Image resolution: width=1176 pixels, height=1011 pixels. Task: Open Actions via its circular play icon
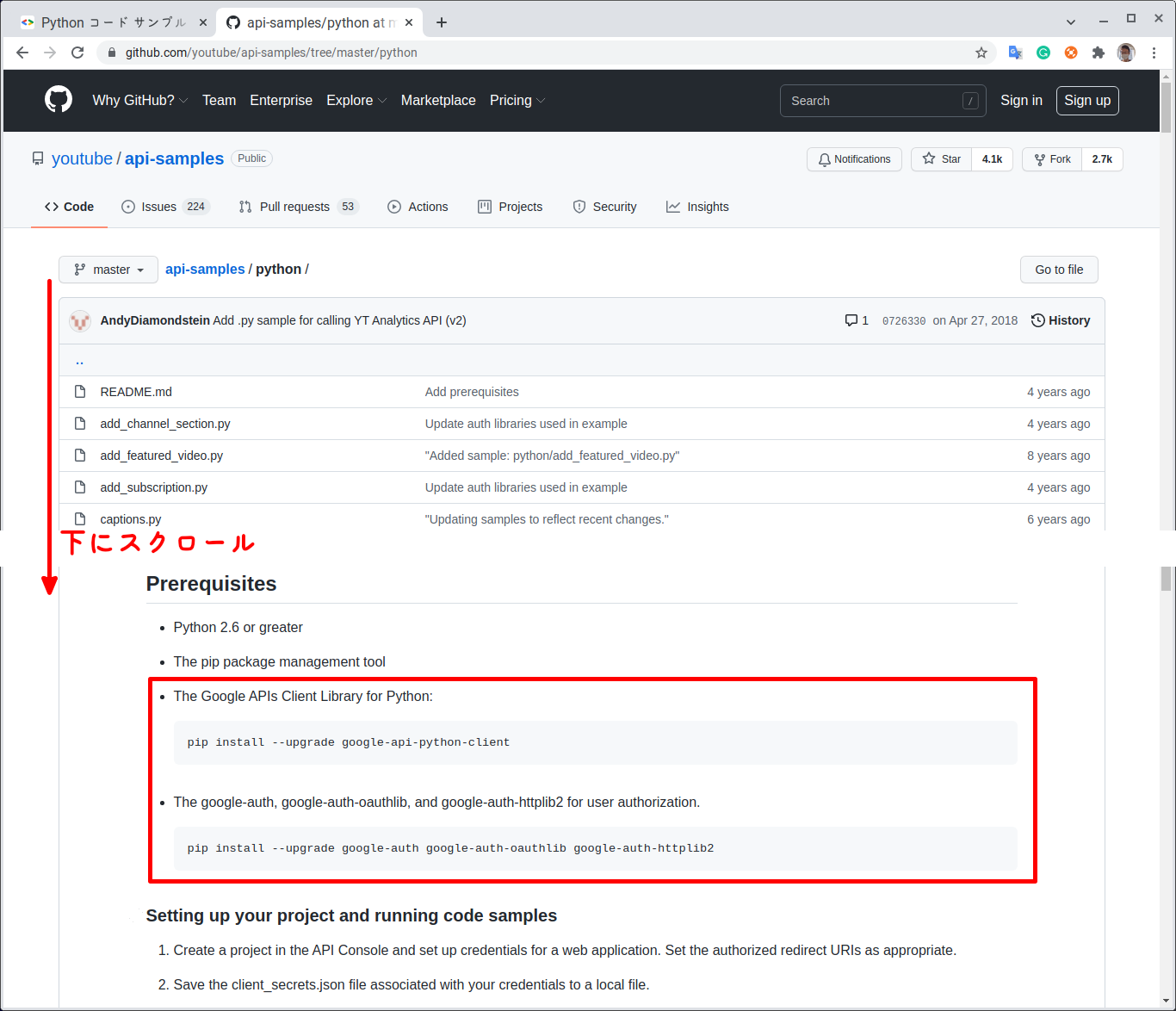[395, 207]
